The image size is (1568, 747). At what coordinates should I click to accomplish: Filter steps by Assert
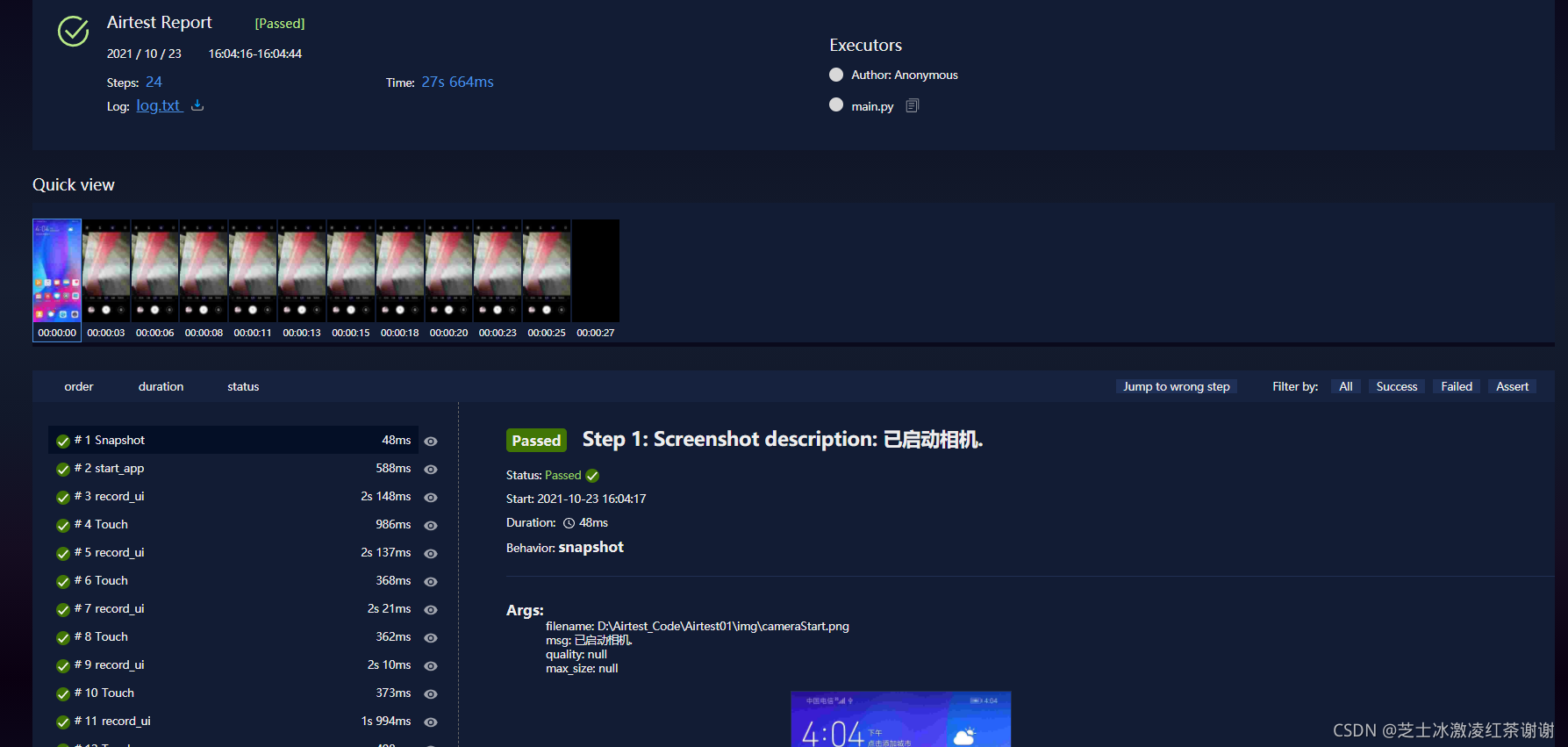tap(1512, 386)
